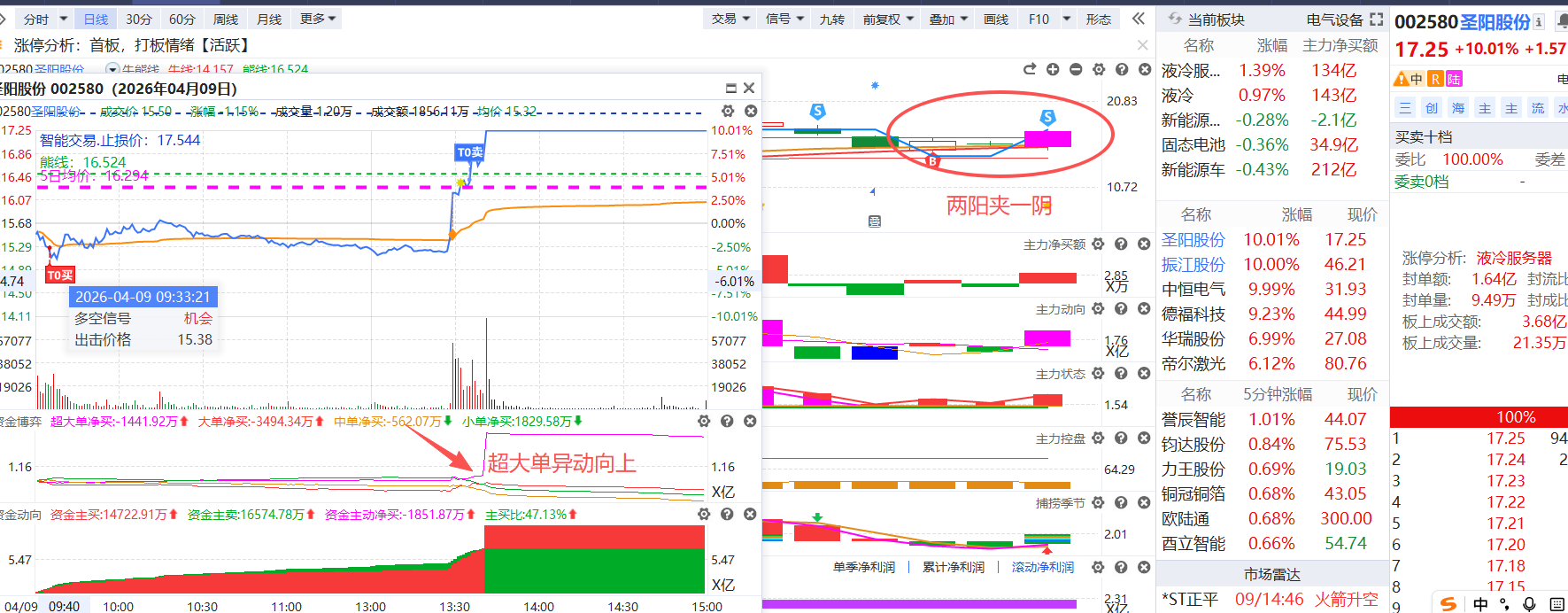Toggle the 创 tag button

[1432, 108]
